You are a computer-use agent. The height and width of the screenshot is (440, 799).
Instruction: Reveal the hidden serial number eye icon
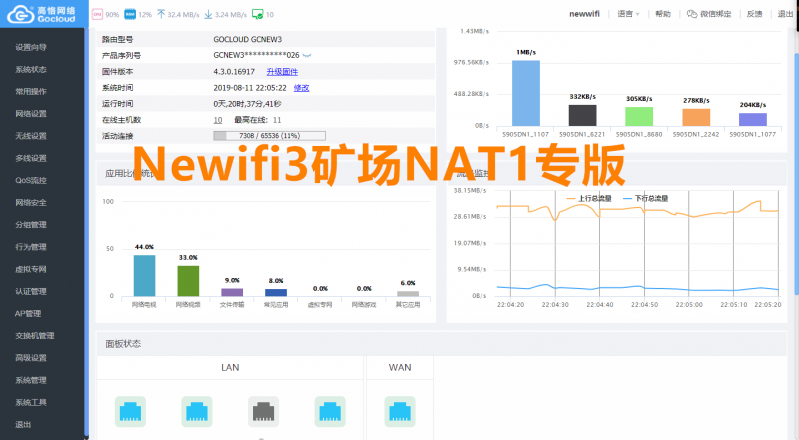click(x=307, y=55)
